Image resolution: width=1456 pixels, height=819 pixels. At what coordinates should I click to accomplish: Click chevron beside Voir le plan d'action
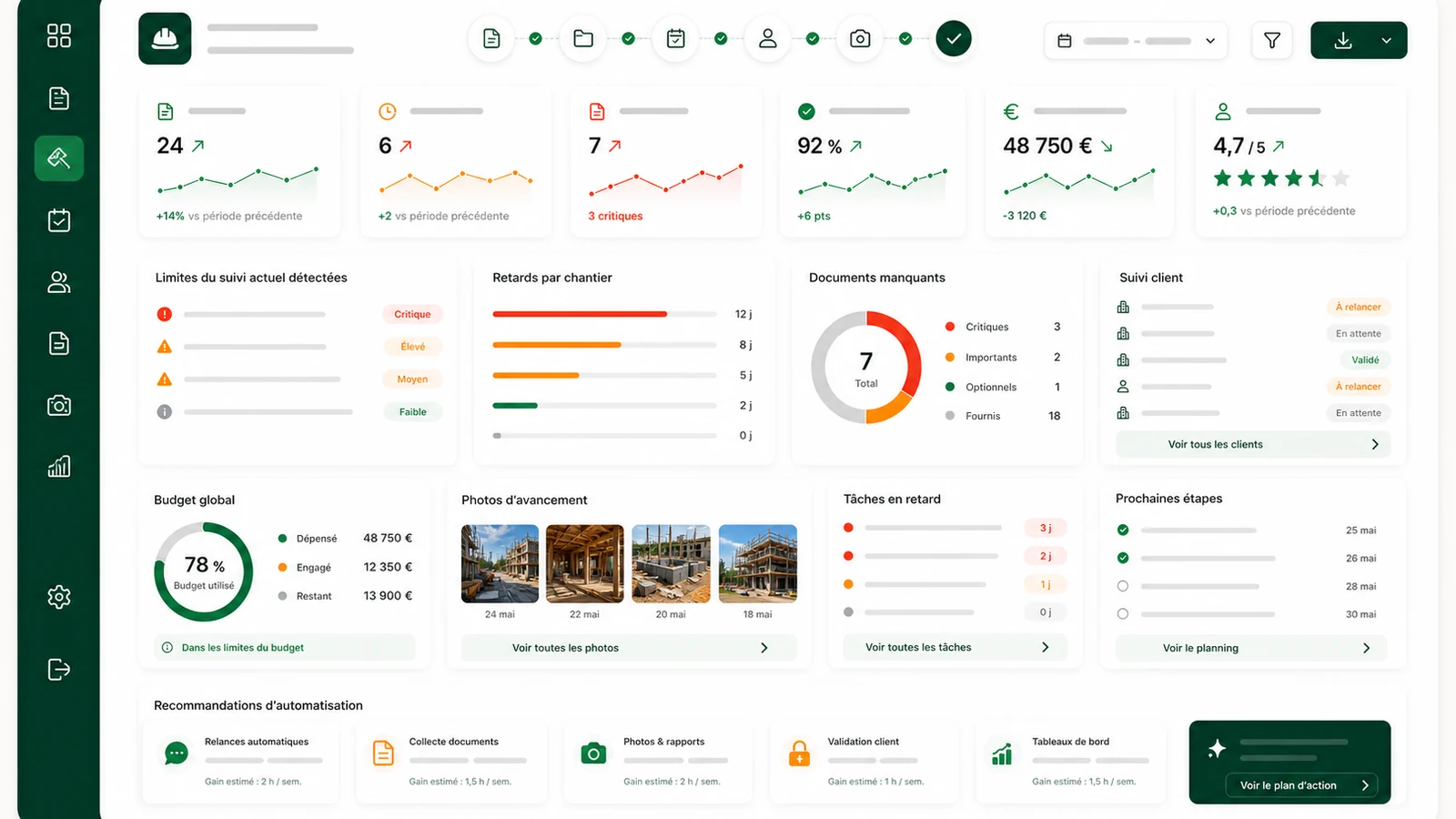pyautogui.click(x=1365, y=785)
